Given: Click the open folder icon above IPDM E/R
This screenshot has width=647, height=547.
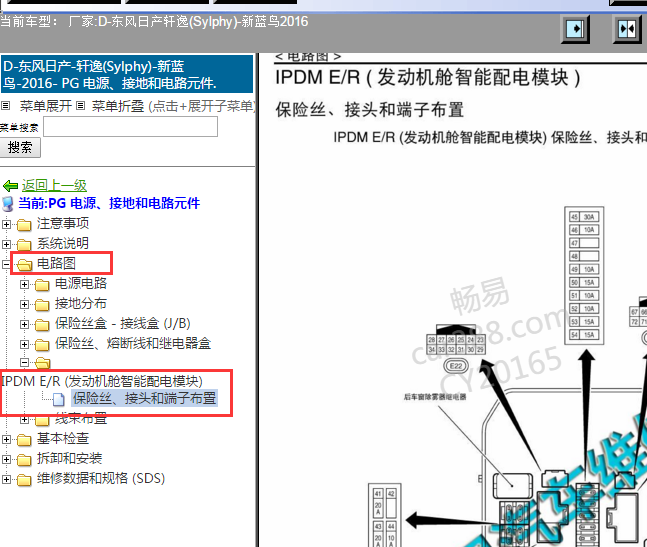Looking at the screenshot, I should click(43, 363).
